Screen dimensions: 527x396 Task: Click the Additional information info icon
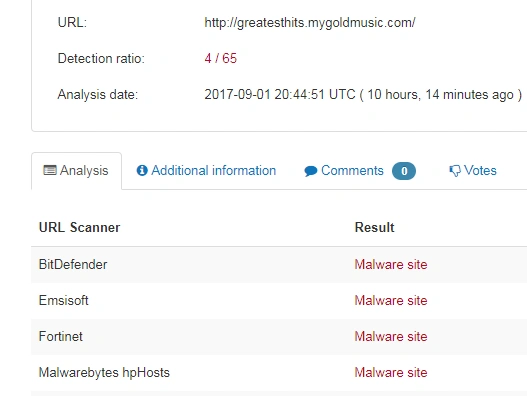(x=142, y=170)
